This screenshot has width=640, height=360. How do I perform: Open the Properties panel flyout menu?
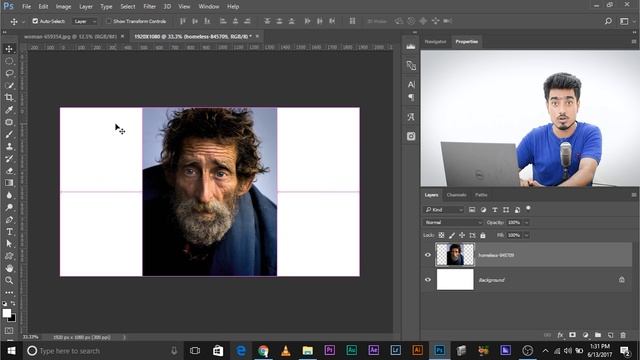coord(634,42)
